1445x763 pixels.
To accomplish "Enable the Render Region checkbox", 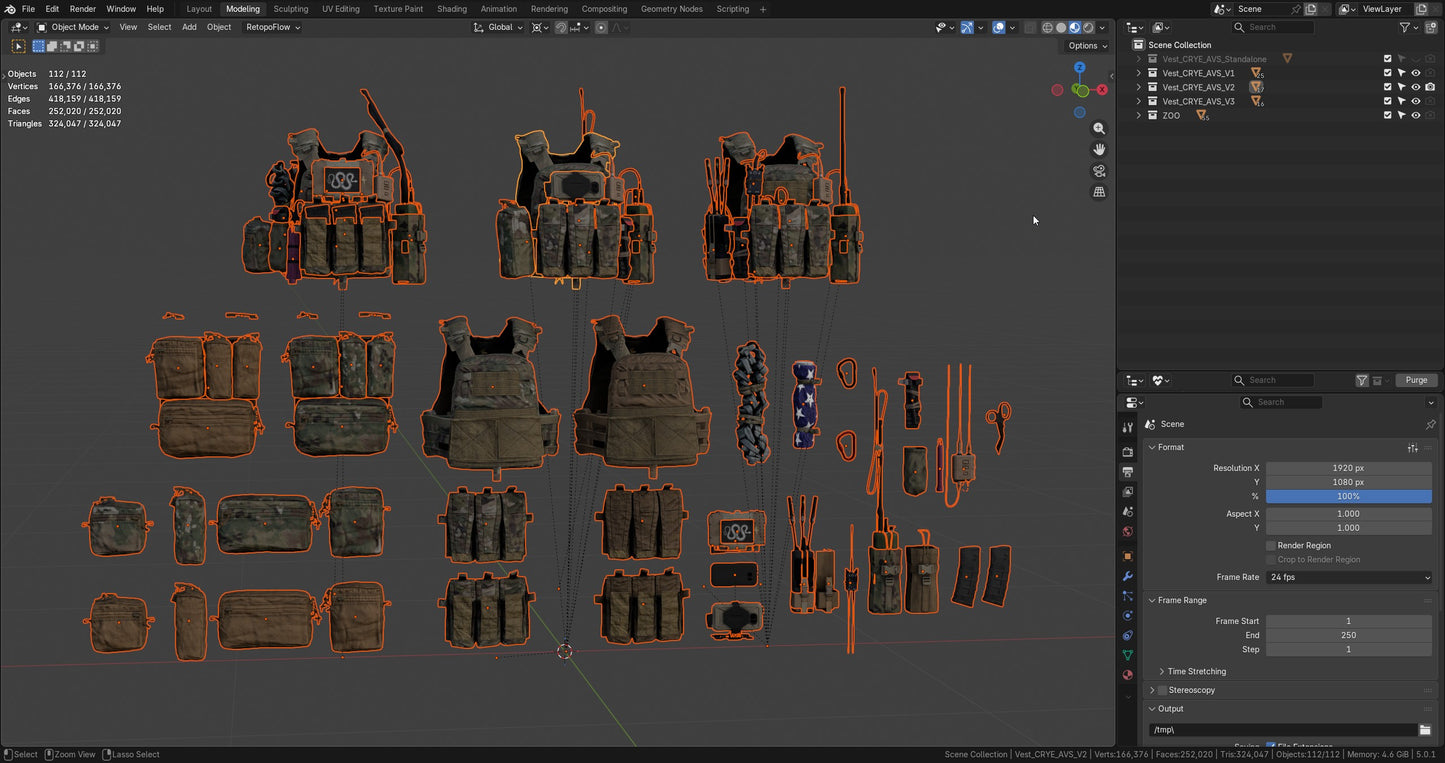I will click(x=1271, y=546).
